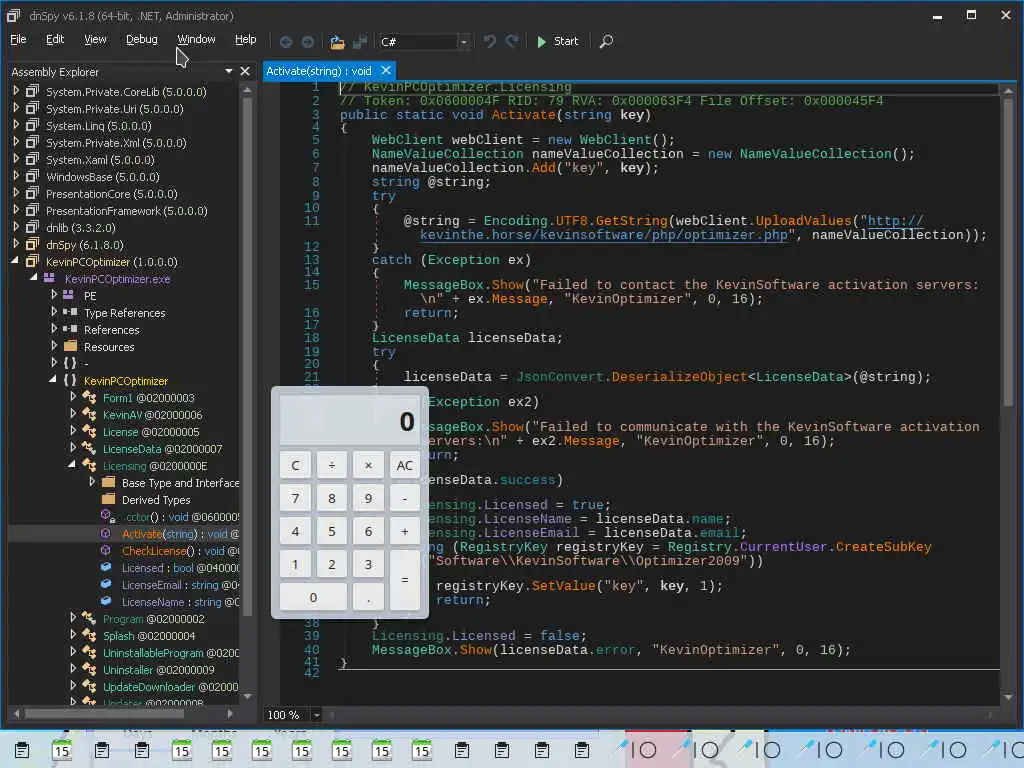Open the 100 % zoom dropdown

(x=316, y=715)
